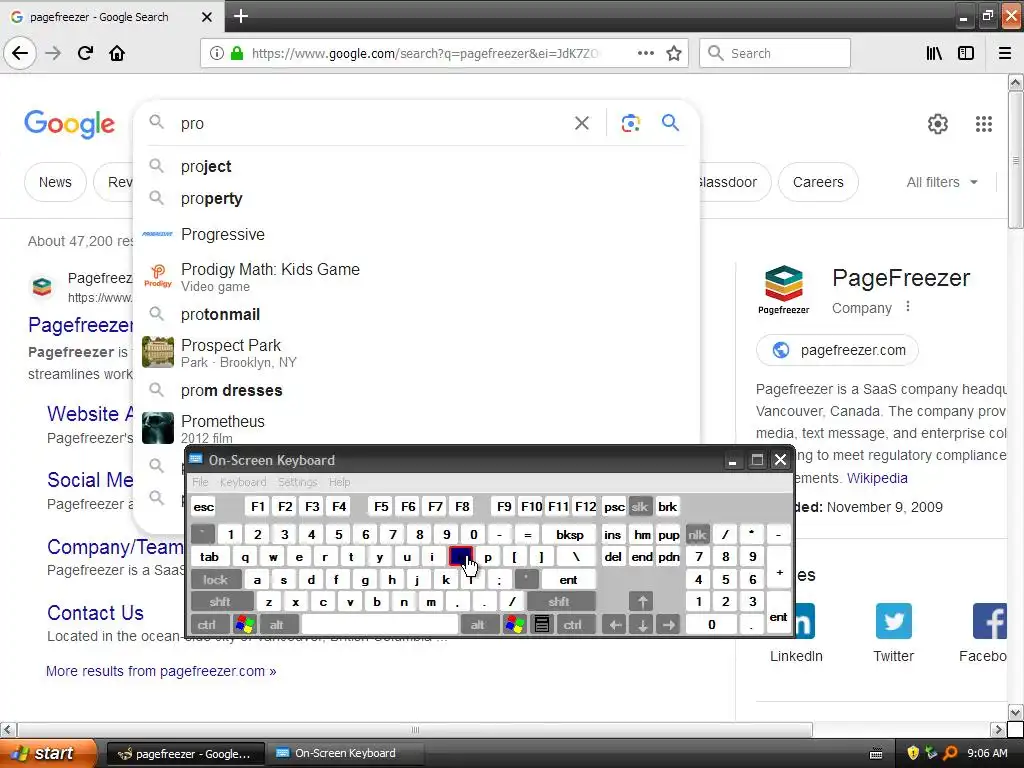Open more options dots beside Company
This screenshot has width=1024, height=768.
click(908, 306)
